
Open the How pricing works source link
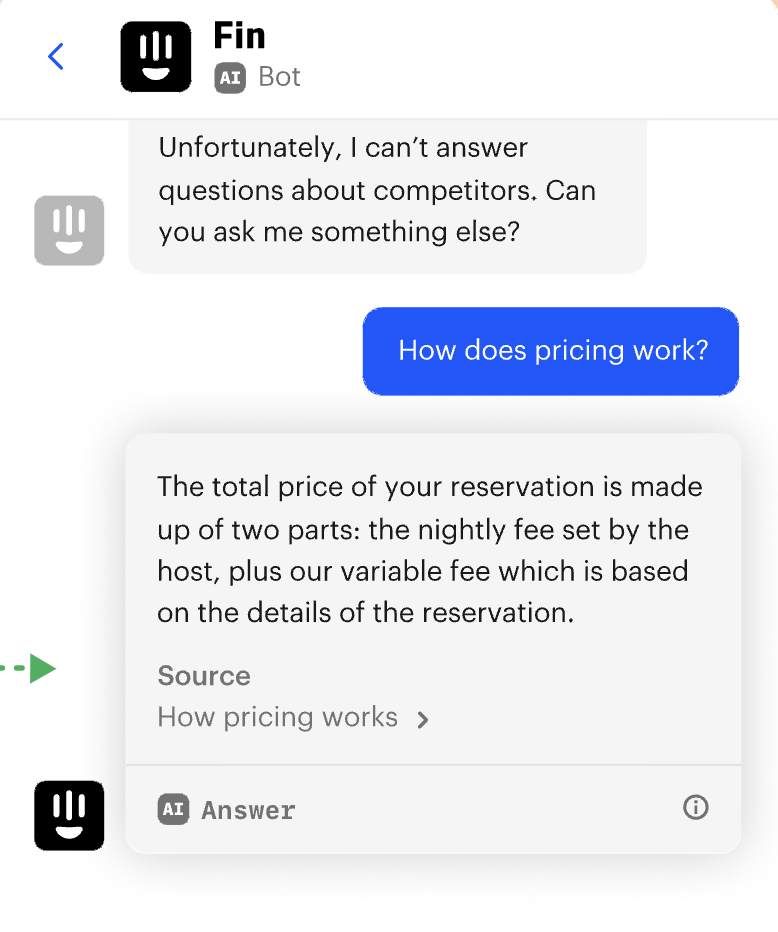coord(277,717)
